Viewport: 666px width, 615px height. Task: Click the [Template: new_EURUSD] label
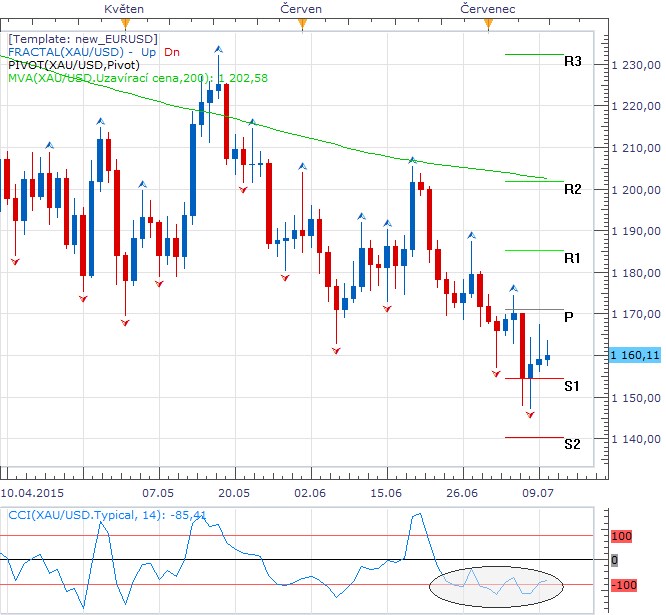83,39
